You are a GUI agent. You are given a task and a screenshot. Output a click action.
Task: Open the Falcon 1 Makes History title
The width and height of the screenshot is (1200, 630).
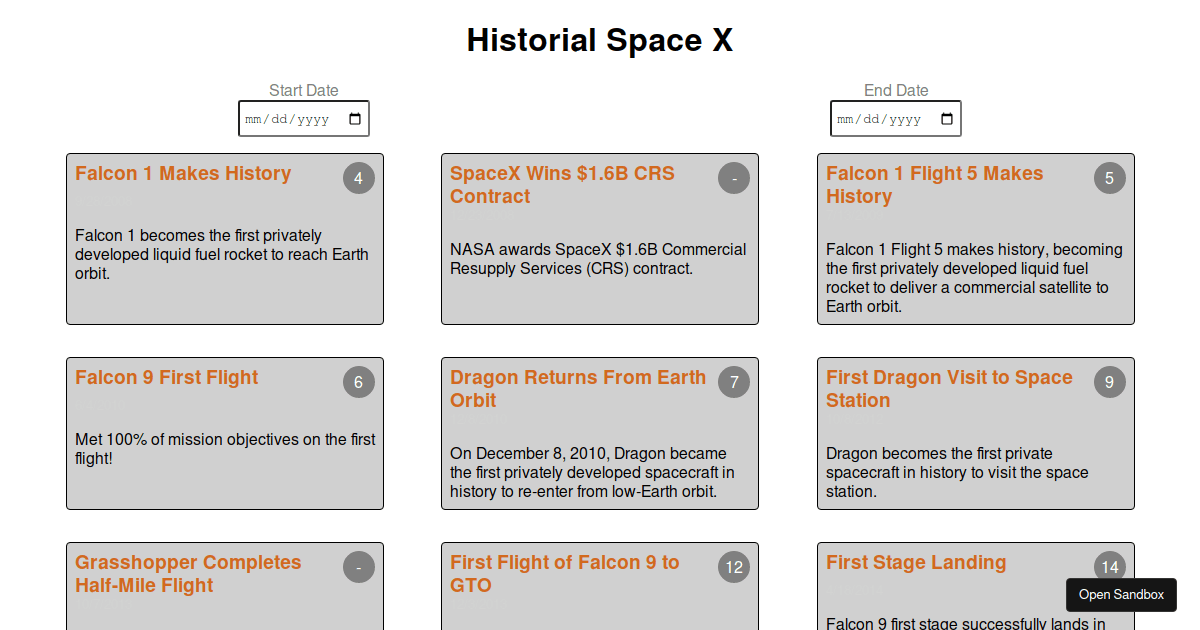[x=183, y=173]
